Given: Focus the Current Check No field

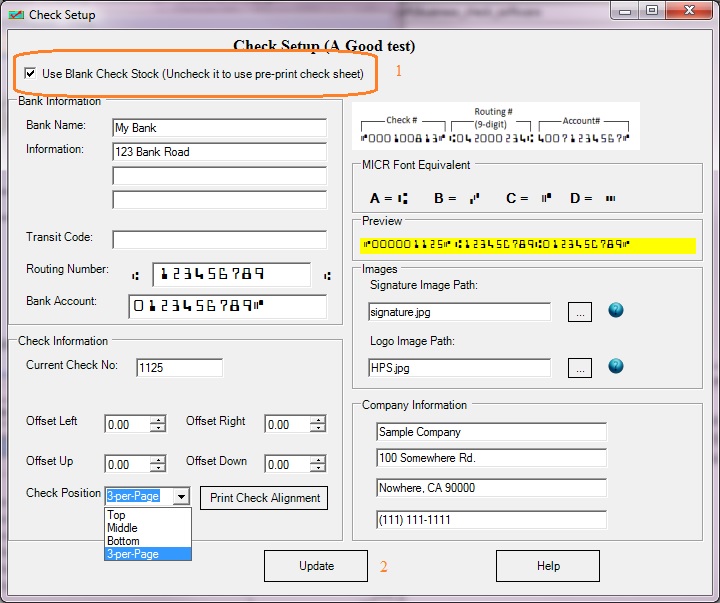Looking at the screenshot, I should pos(179,368).
